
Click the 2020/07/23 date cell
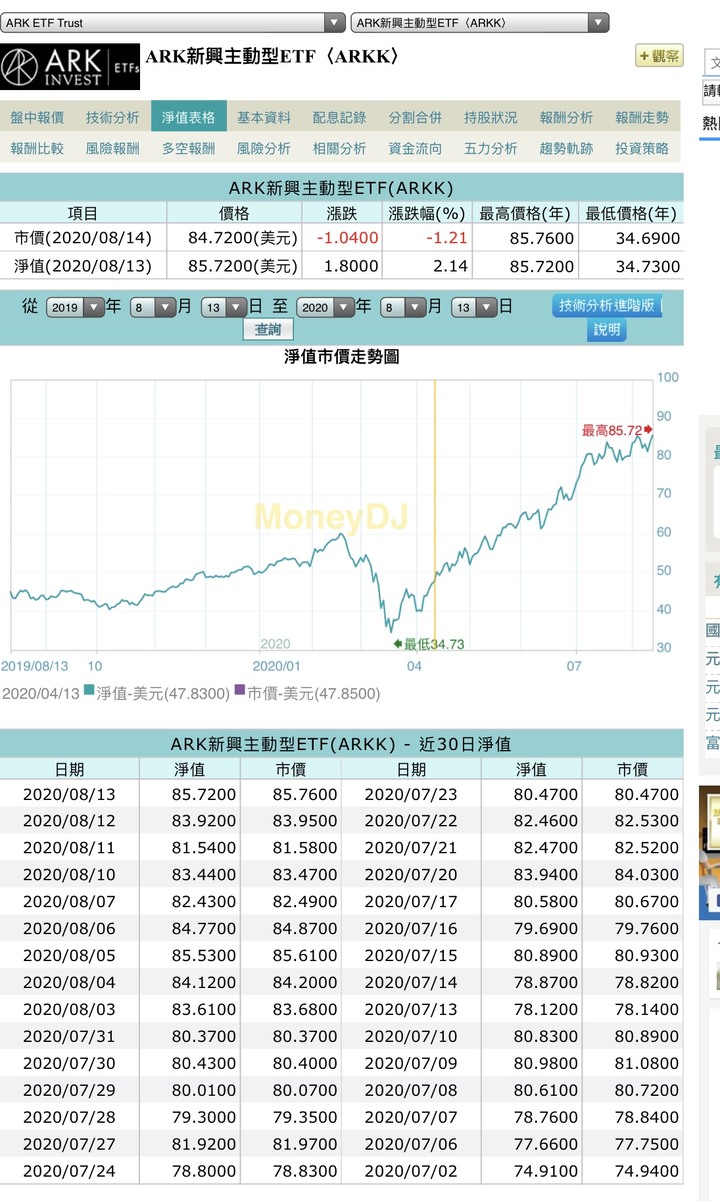tap(411, 794)
